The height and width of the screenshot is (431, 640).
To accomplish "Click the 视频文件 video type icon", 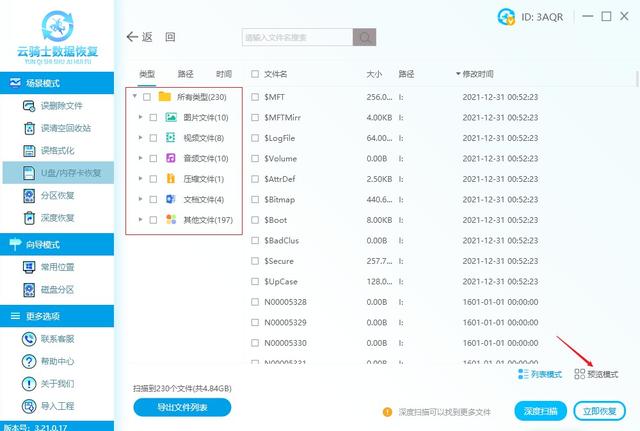I will tap(171, 138).
